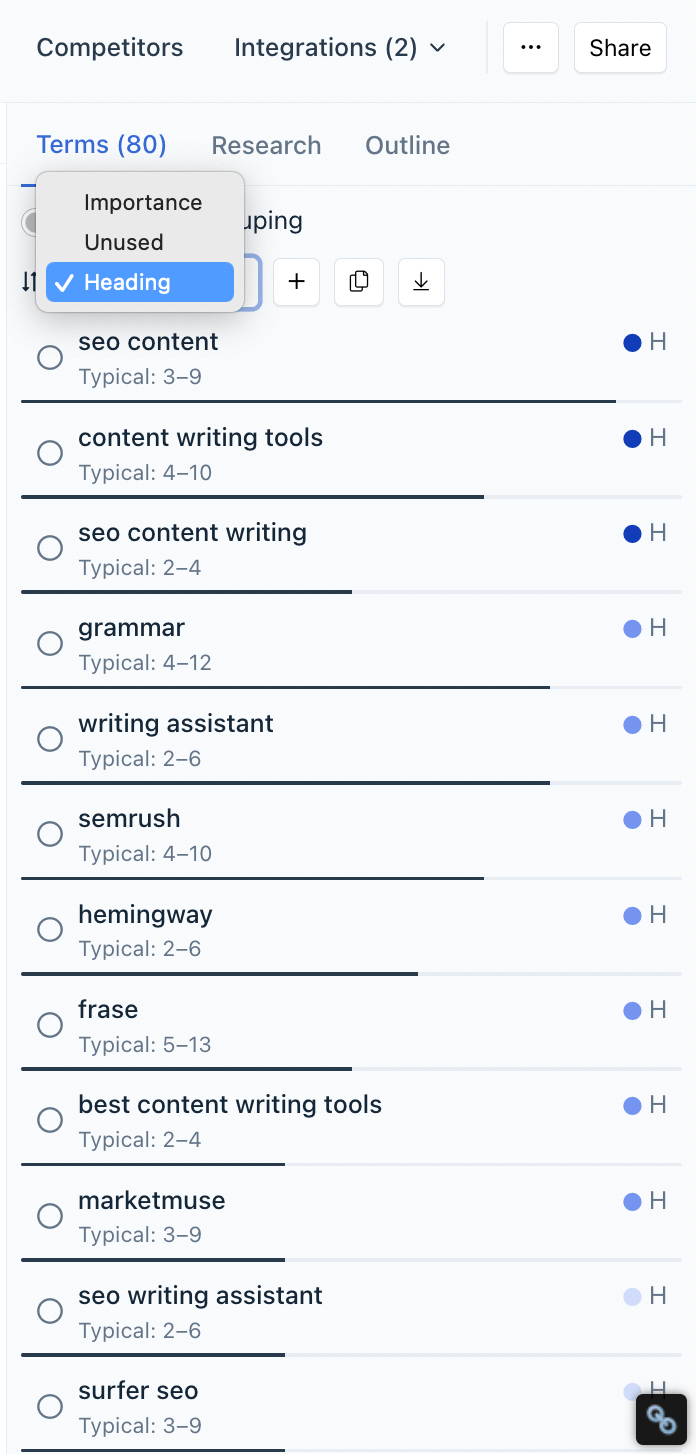Viewport: 696px width, 1454px height.
Task: Open the Competitors link
Action: click(110, 48)
